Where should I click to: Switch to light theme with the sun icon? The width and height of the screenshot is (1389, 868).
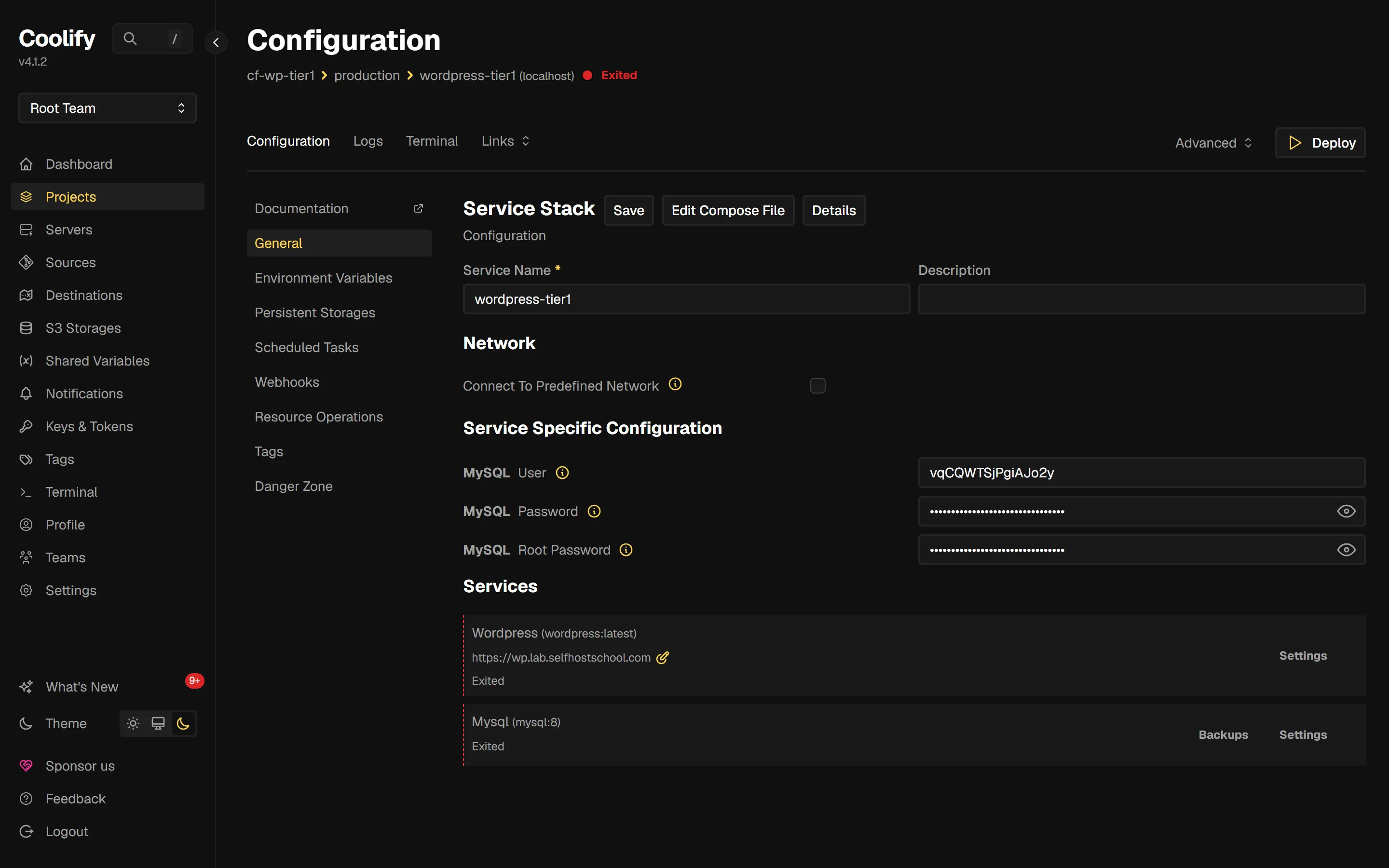[133, 723]
